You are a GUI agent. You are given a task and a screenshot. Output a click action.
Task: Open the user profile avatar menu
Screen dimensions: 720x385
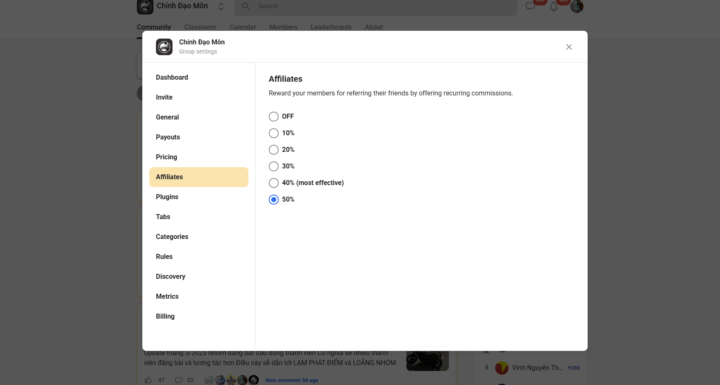pyautogui.click(x=577, y=6)
